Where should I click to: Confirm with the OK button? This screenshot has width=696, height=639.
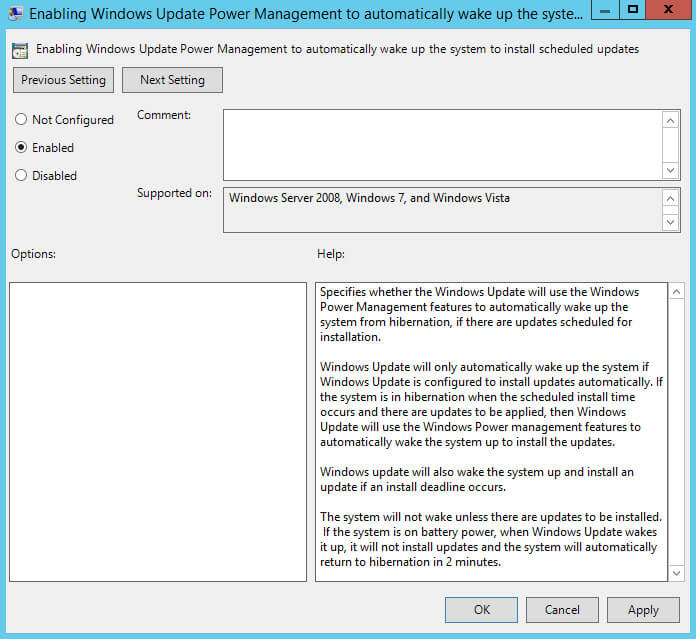[x=482, y=610]
